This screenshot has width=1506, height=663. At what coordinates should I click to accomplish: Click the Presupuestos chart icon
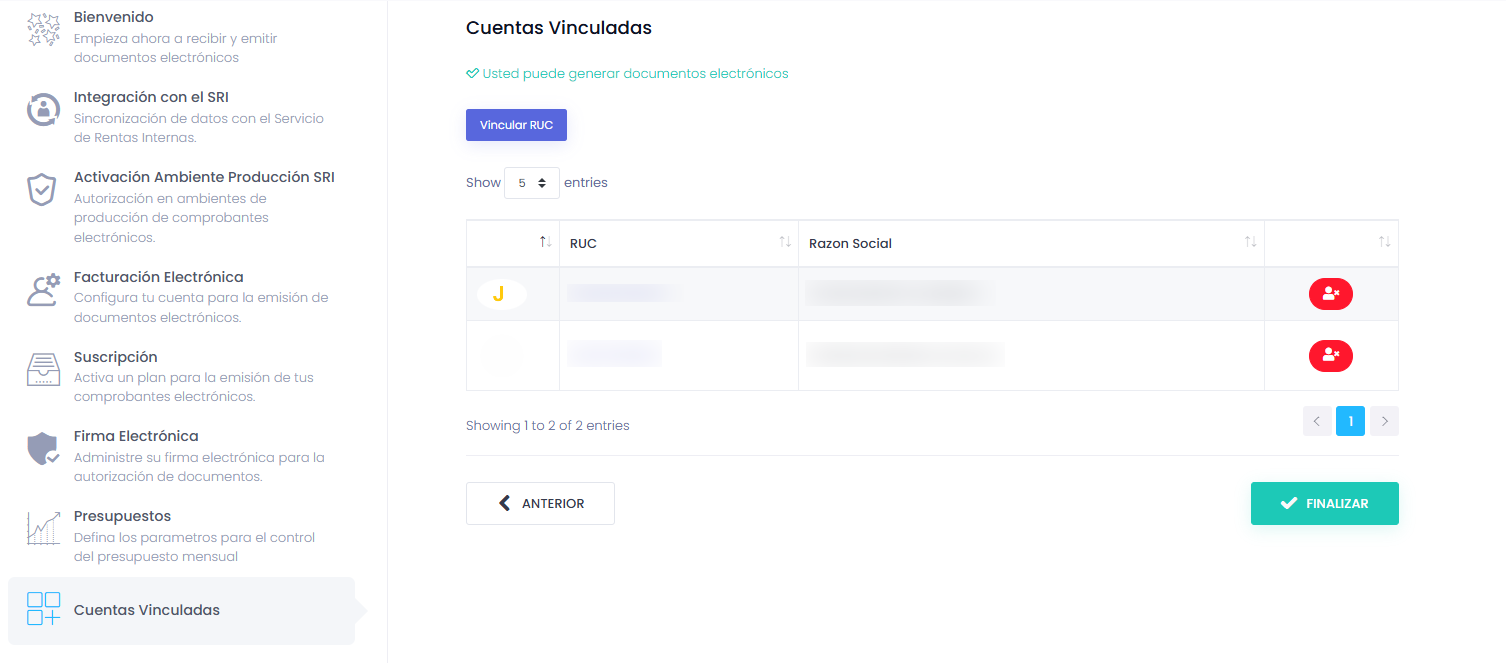click(43, 528)
